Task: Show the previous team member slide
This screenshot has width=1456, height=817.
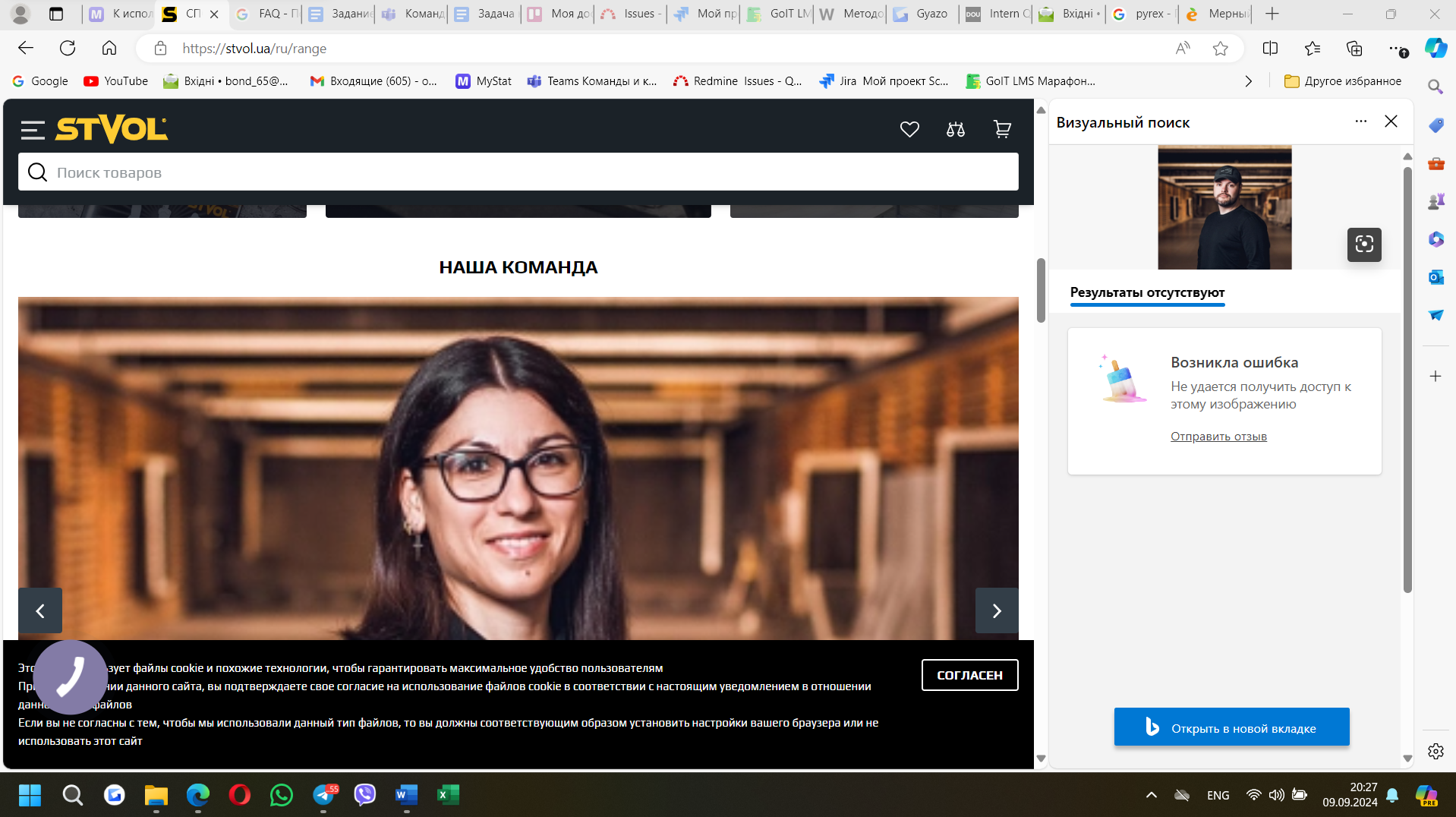Action: pyautogui.click(x=40, y=610)
